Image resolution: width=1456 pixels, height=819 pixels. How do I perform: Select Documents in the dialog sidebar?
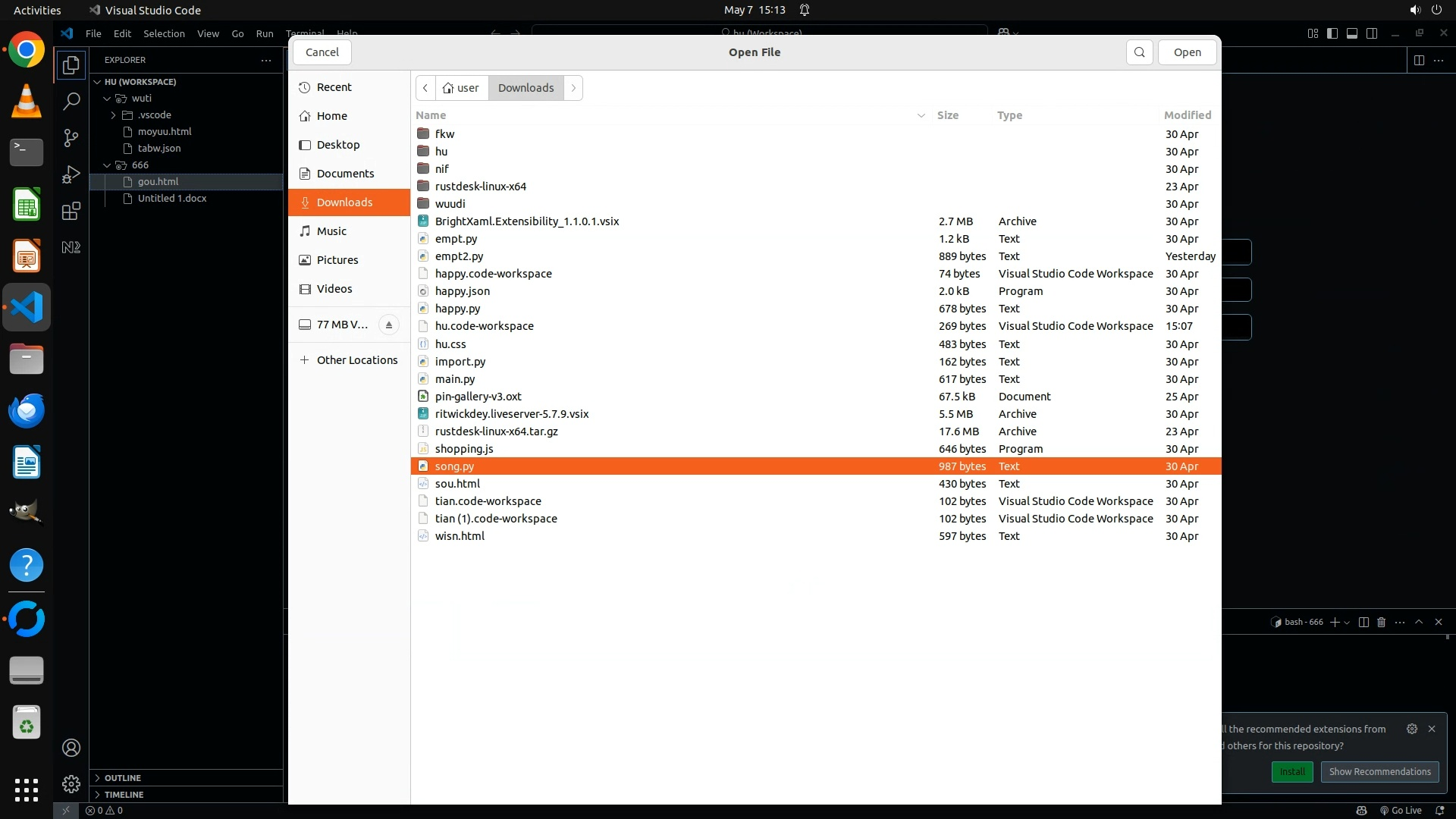pyautogui.click(x=345, y=174)
